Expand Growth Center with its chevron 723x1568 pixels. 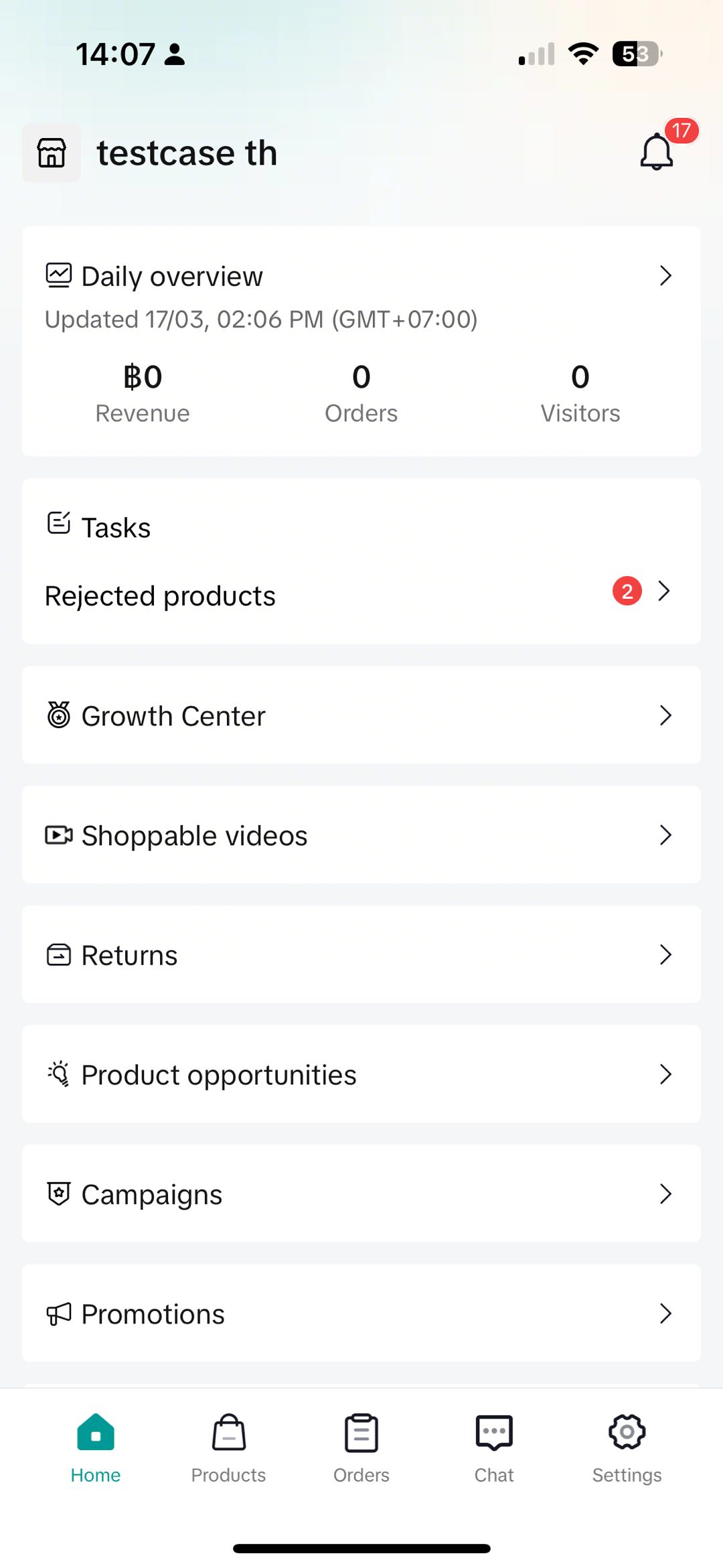(665, 715)
